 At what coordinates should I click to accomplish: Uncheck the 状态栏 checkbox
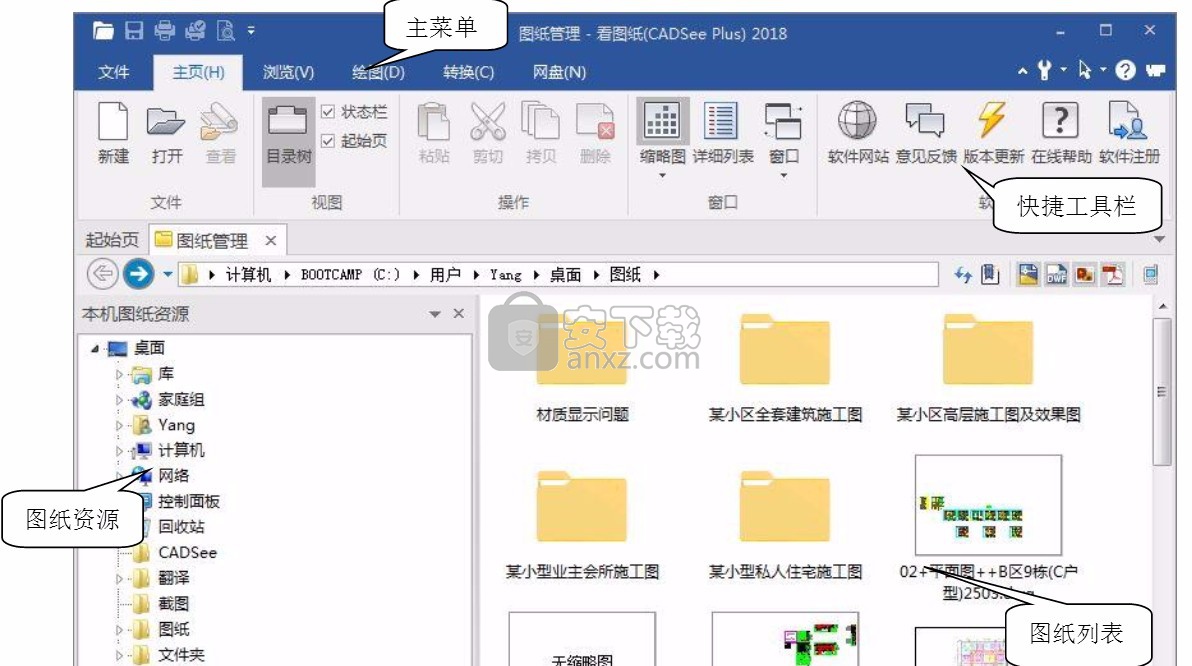tap(328, 112)
